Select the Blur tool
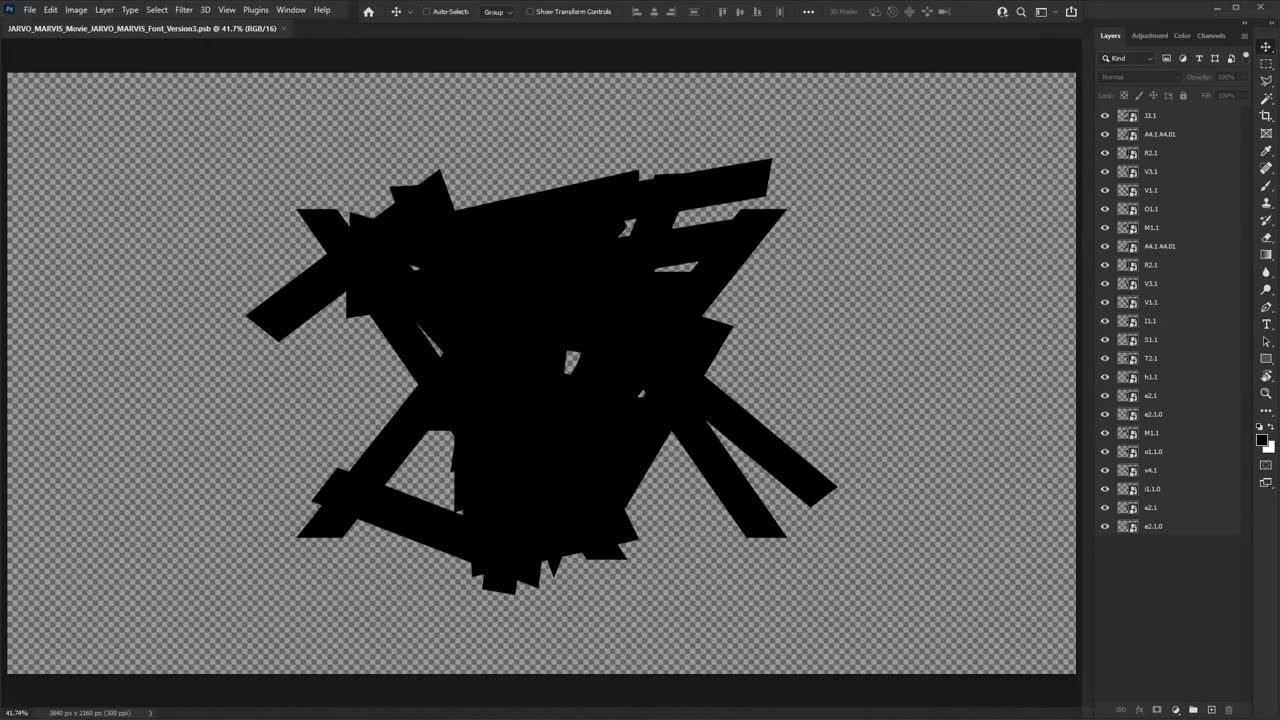The image size is (1280, 720). click(x=1266, y=272)
